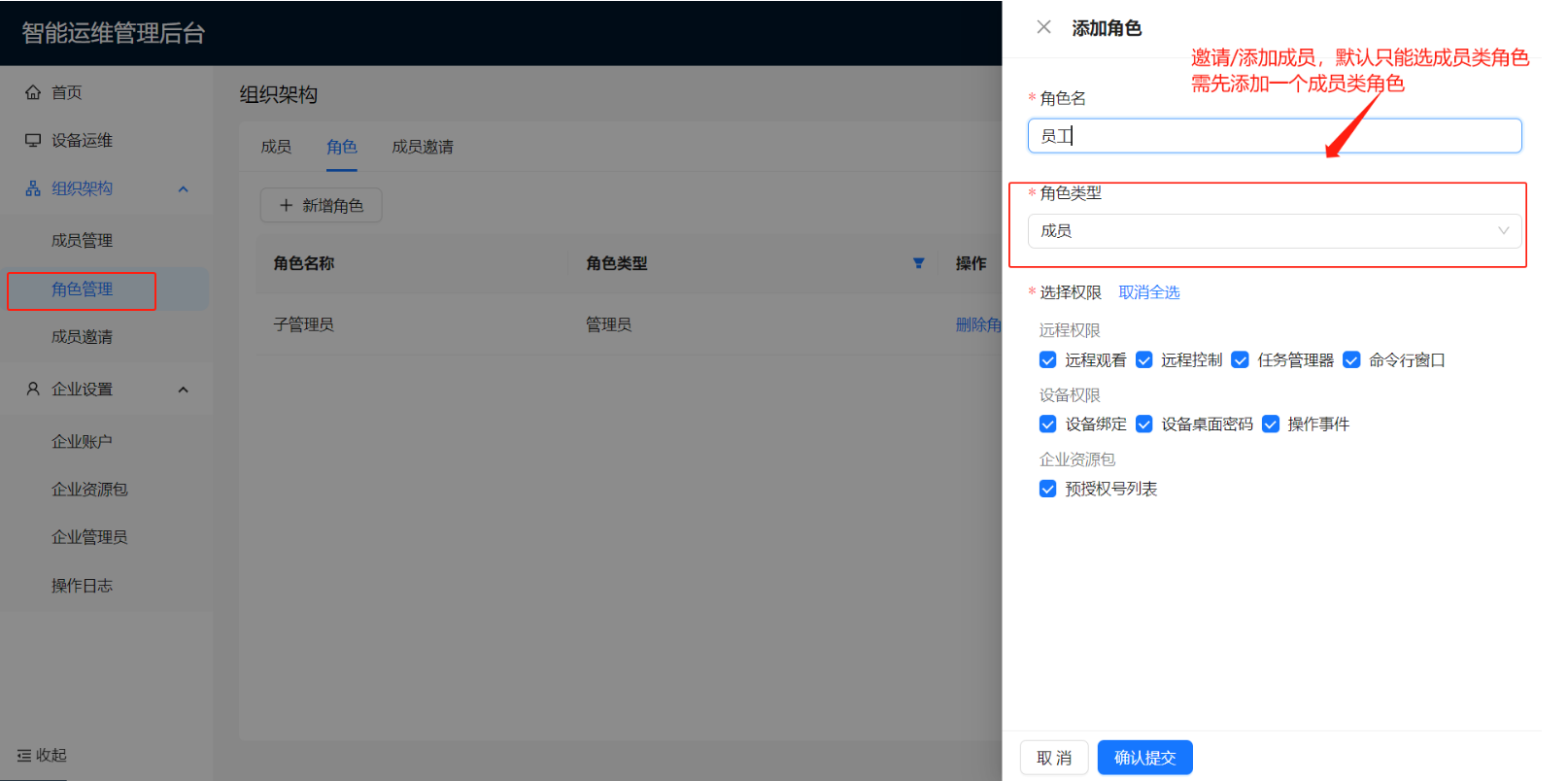The height and width of the screenshot is (781, 1568).
Task: Click 删除角色 link for 子管理员
Action: coord(978,324)
